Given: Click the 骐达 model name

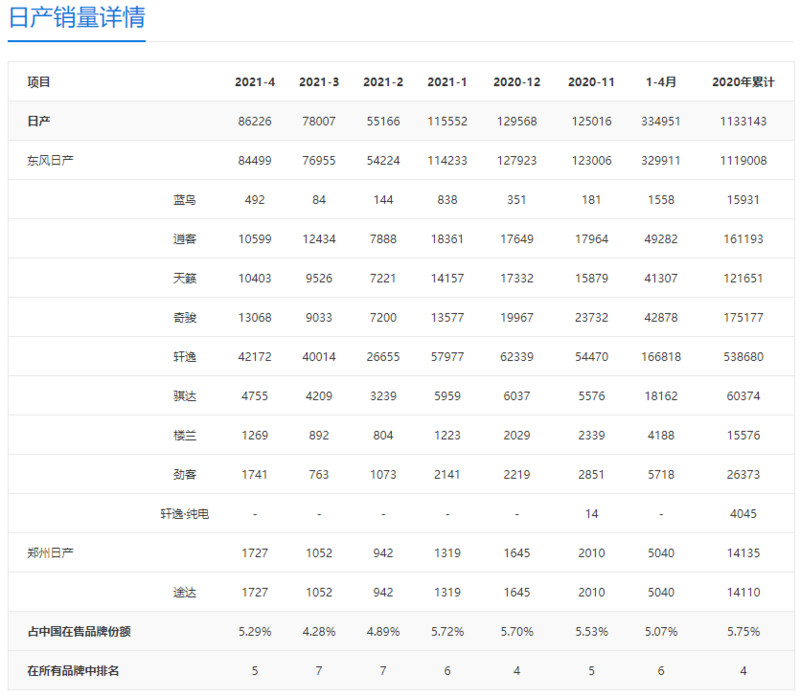Looking at the screenshot, I should tap(185, 396).
